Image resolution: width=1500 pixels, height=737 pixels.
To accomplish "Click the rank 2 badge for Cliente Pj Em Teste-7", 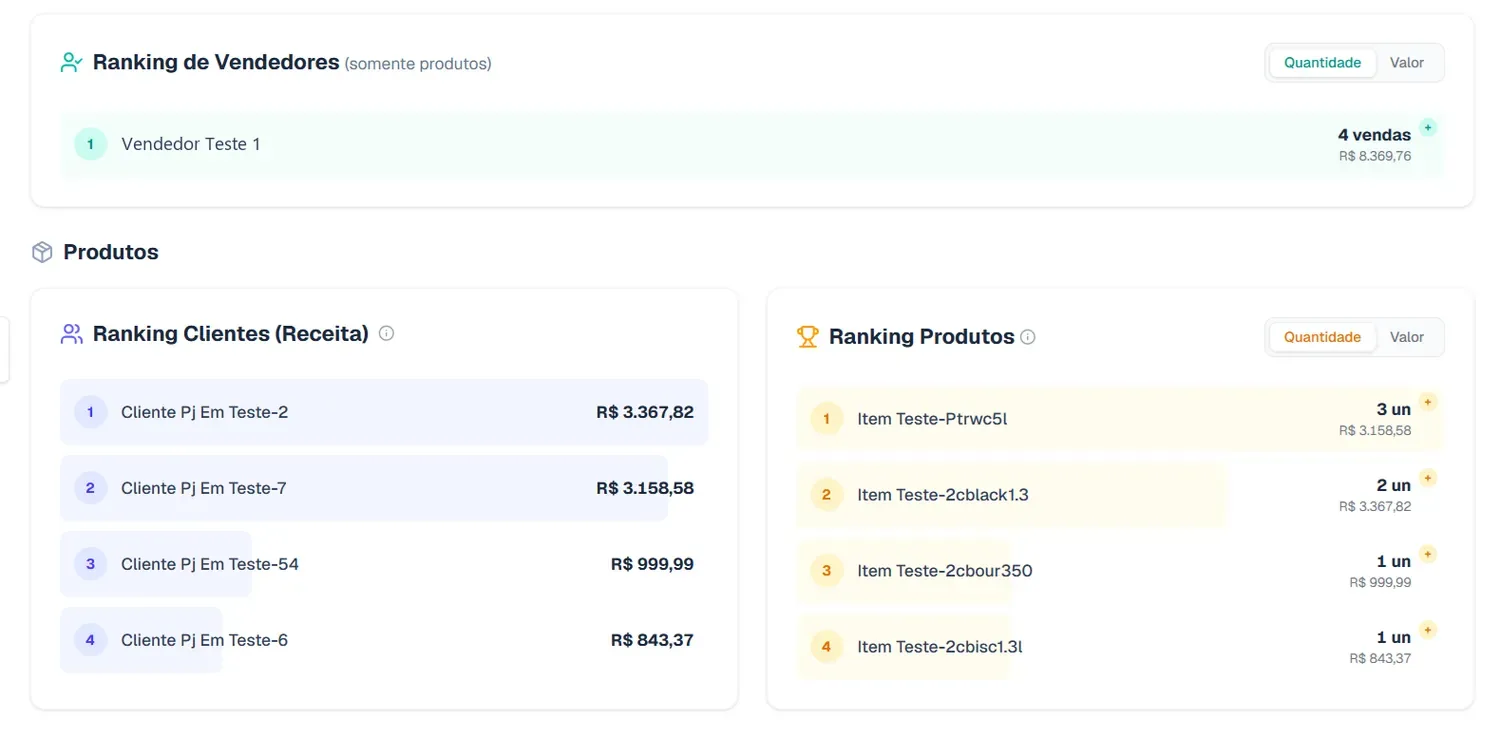I will pyautogui.click(x=90, y=488).
